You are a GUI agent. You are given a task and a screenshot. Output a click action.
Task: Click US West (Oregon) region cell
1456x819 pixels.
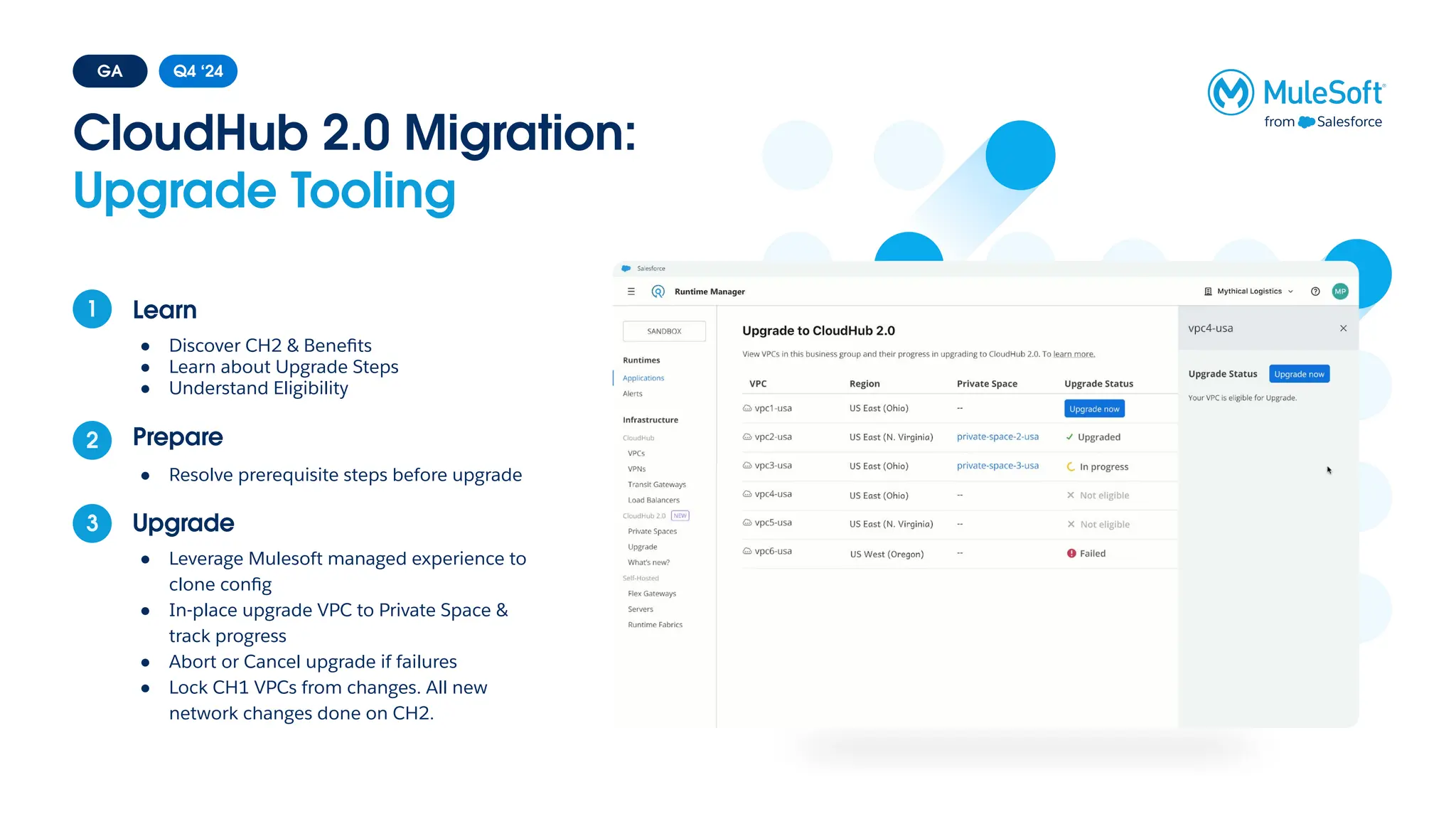point(887,555)
